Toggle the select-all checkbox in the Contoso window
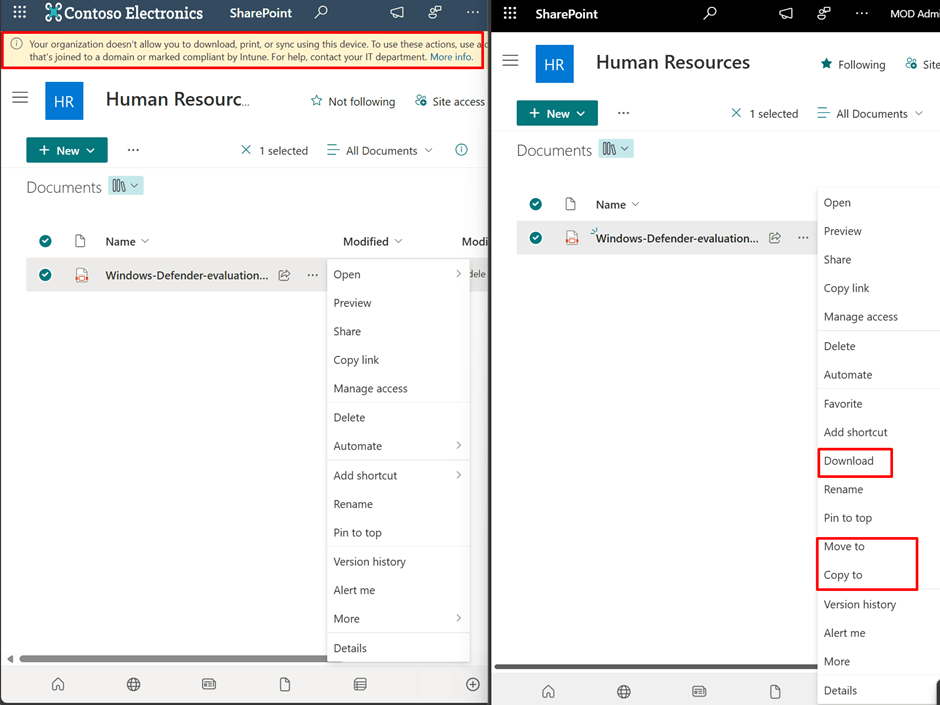The image size is (940, 705). click(45, 241)
